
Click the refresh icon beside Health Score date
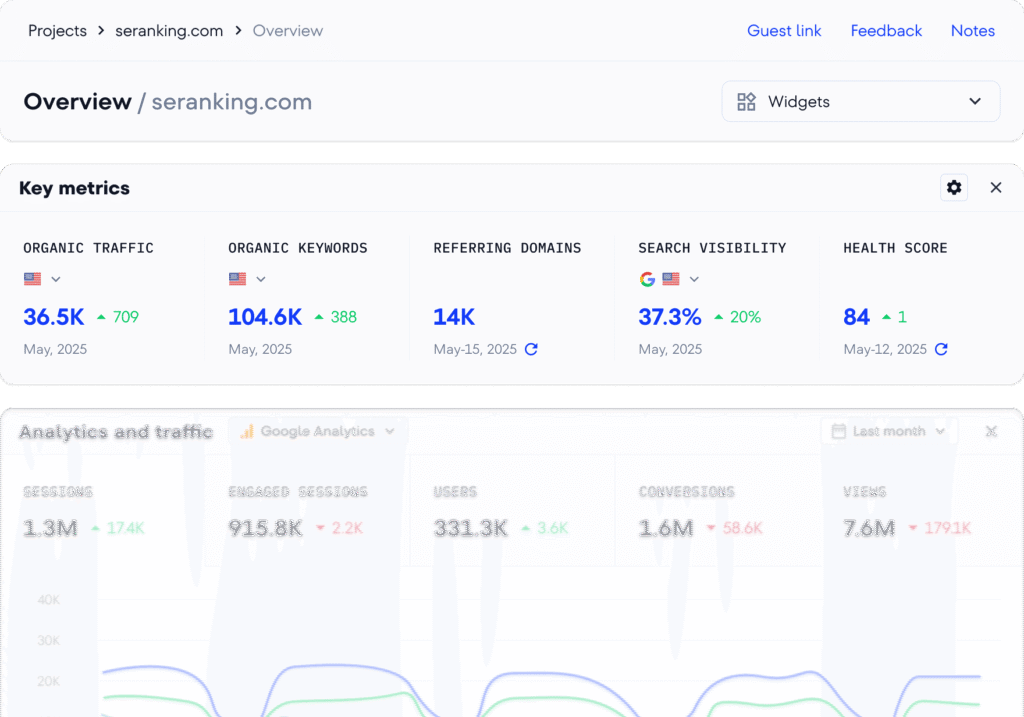coord(942,350)
